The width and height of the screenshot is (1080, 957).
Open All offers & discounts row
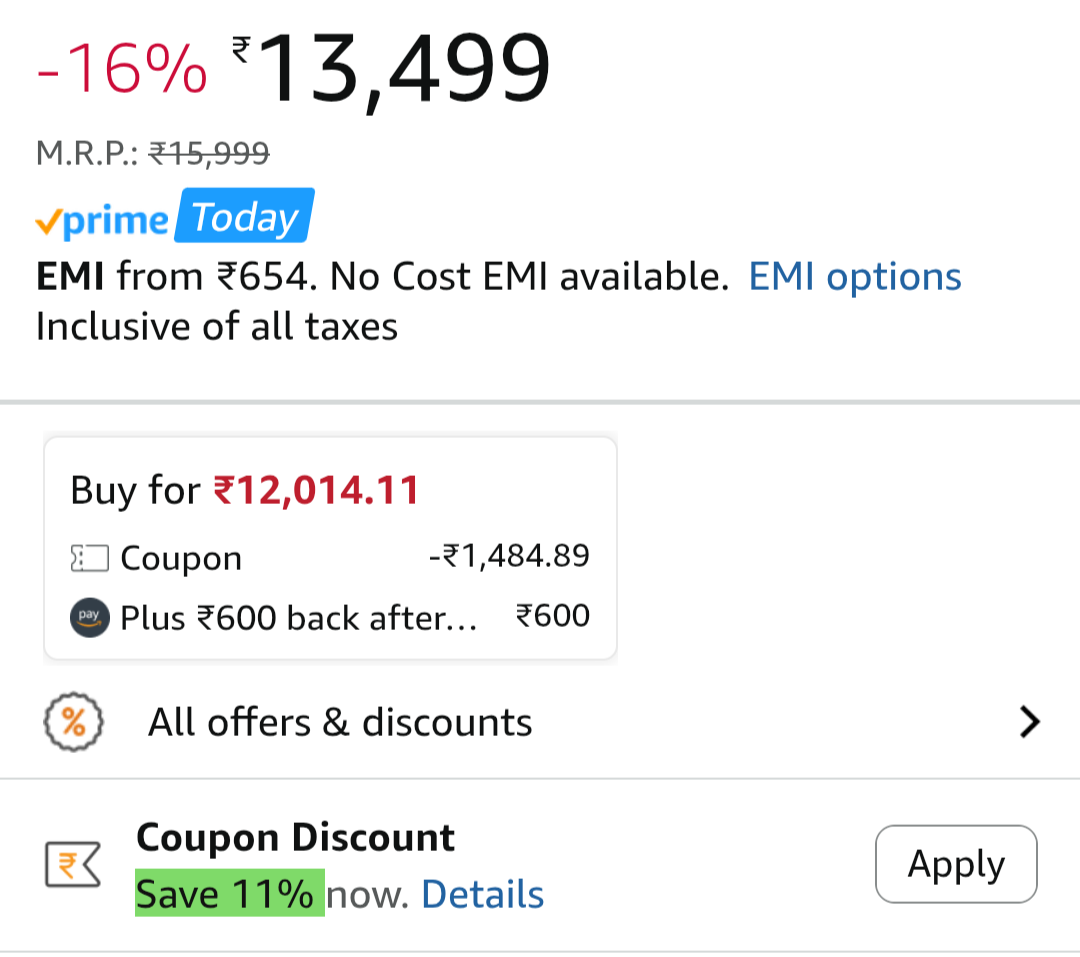pos(340,722)
